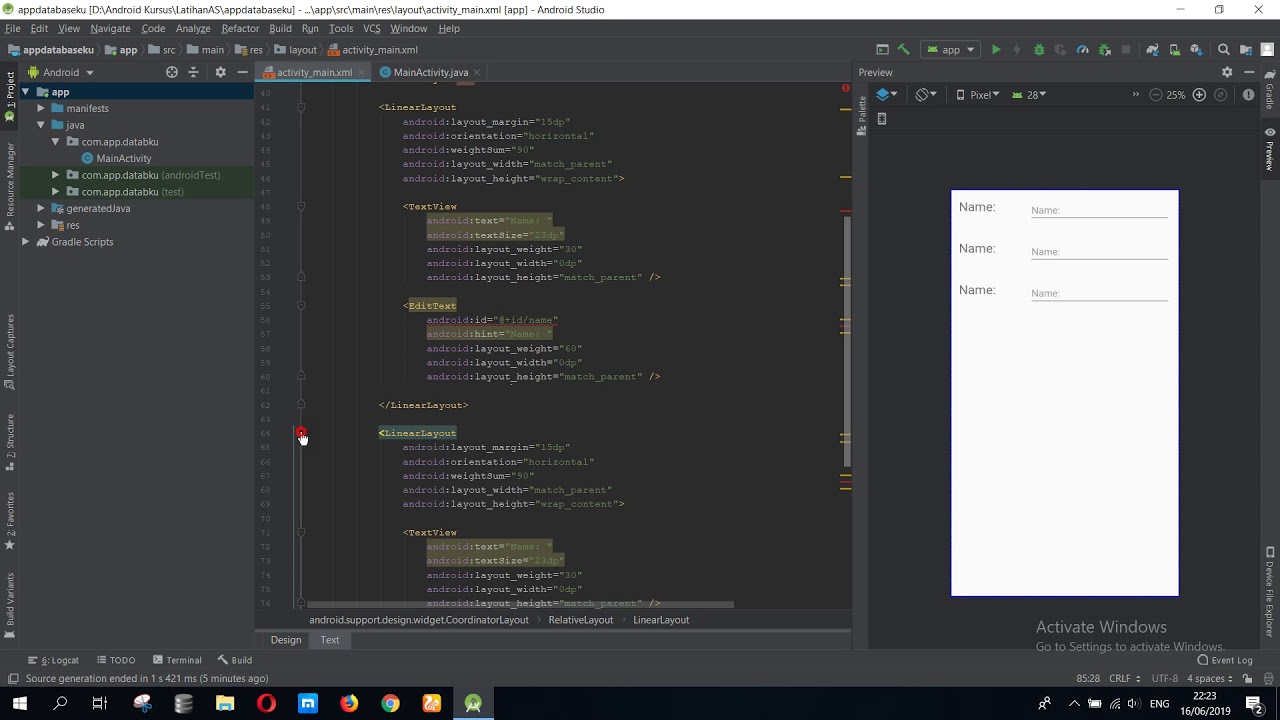
Task: Open Android Studio from the Windows taskbar
Action: click(473, 704)
